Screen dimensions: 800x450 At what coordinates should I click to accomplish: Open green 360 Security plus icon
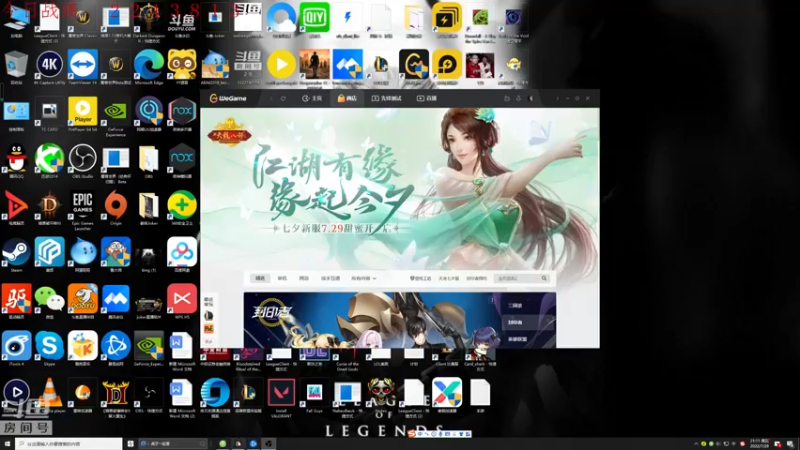(182, 208)
